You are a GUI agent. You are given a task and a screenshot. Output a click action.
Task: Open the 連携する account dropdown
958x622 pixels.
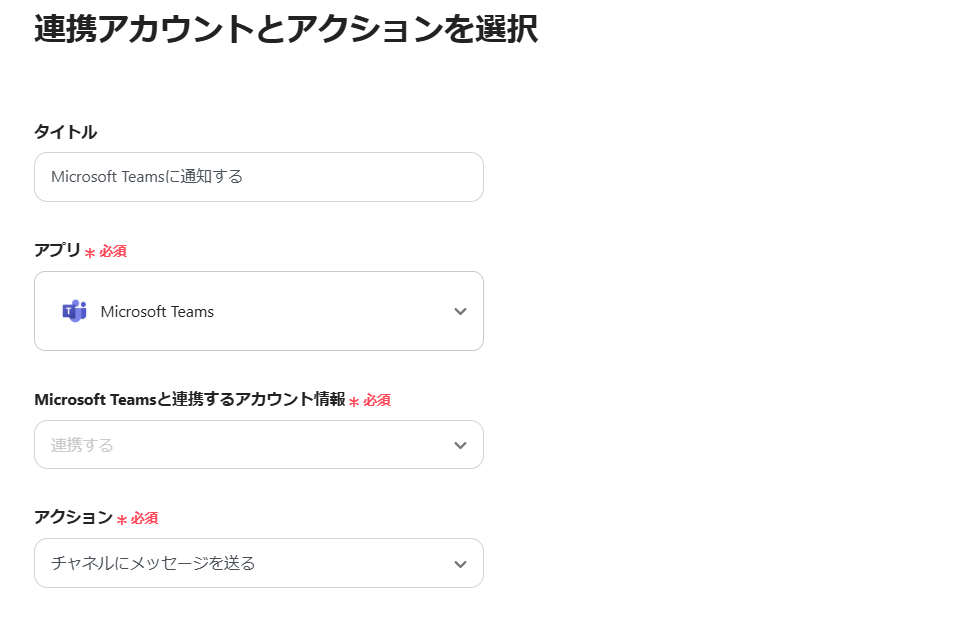pos(258,444)
